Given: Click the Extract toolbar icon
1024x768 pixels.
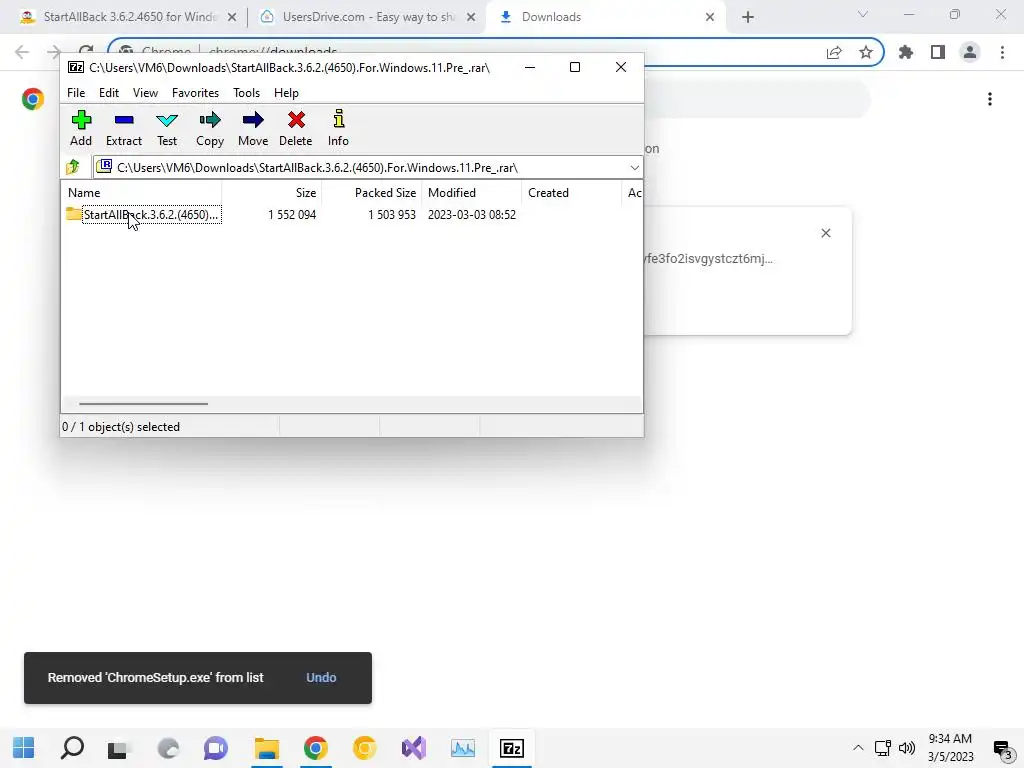Looking at the screenshot, I should point(123,128).
